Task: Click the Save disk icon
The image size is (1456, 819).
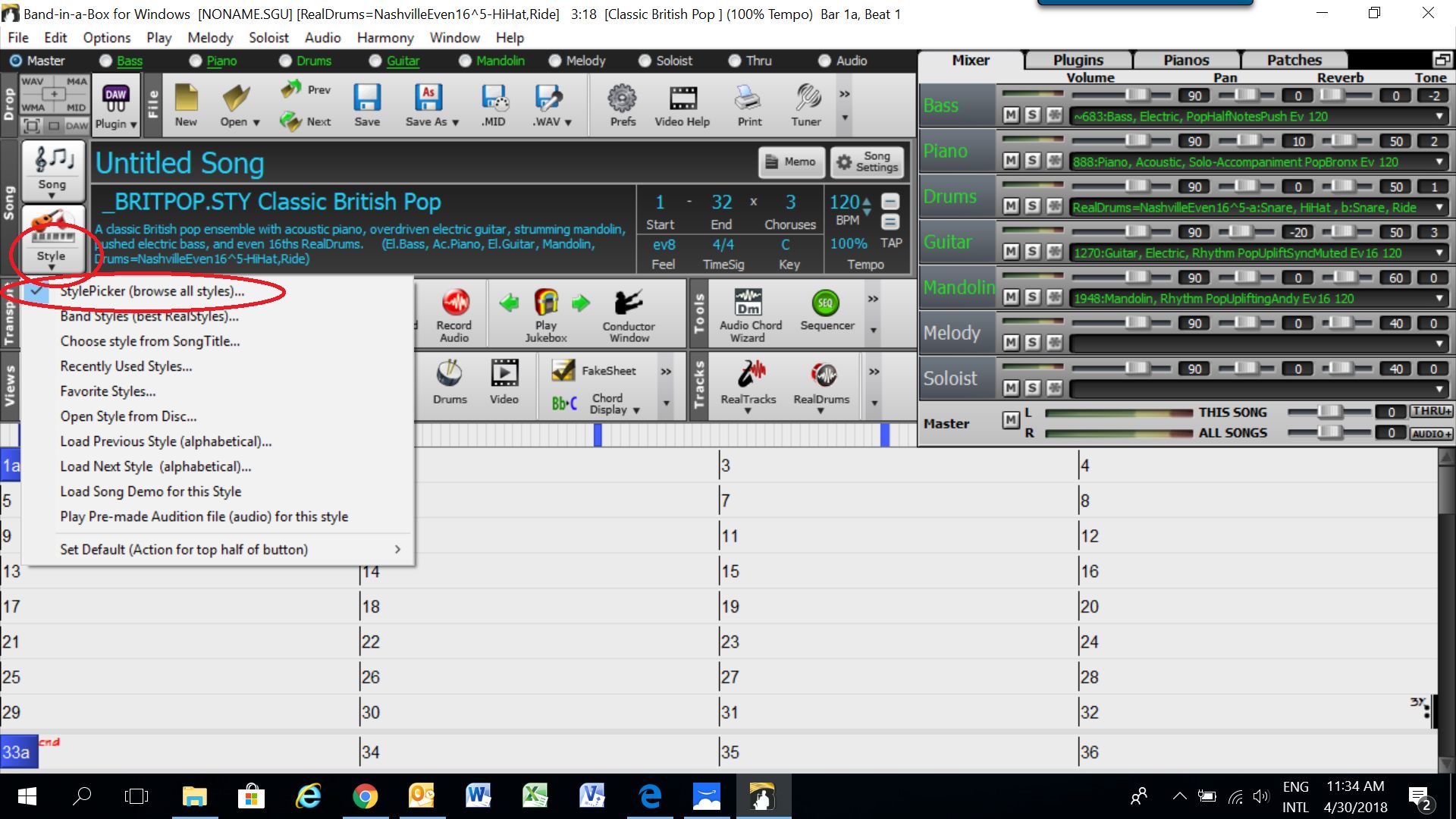Action: point(367,105)
